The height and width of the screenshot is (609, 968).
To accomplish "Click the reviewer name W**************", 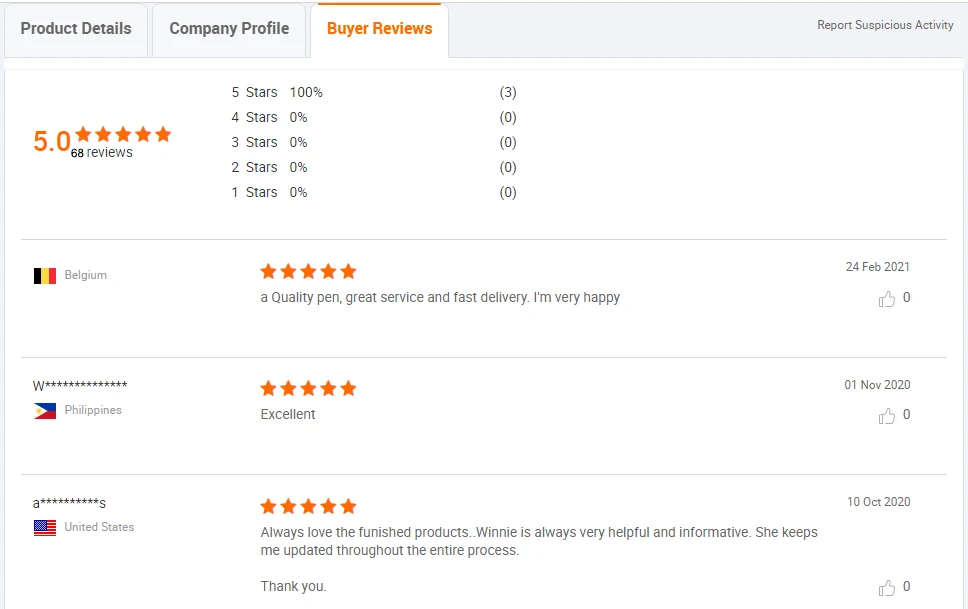I will pyautogui.click(x=80, y=386).
